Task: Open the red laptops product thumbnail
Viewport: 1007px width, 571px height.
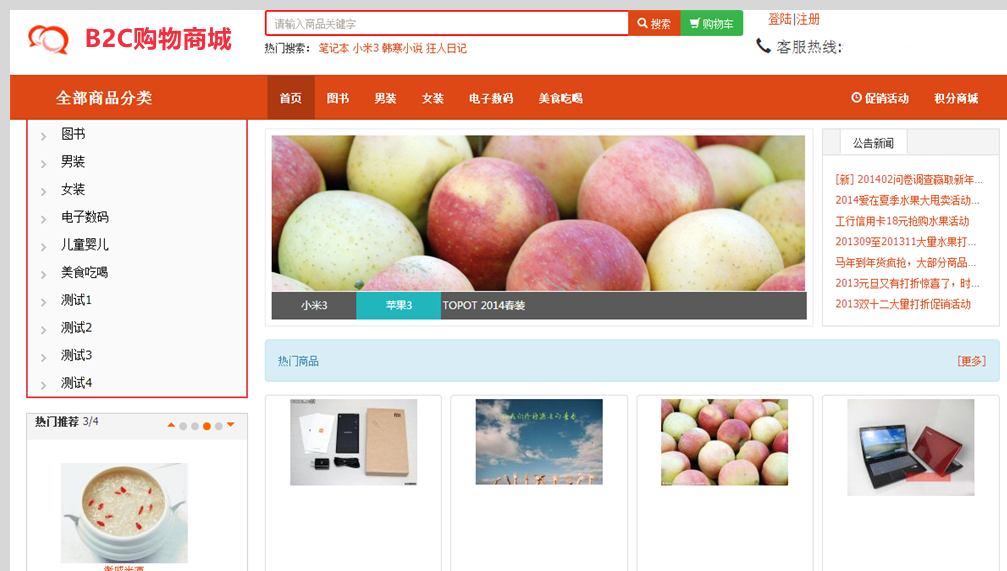Action: (911, 447)
